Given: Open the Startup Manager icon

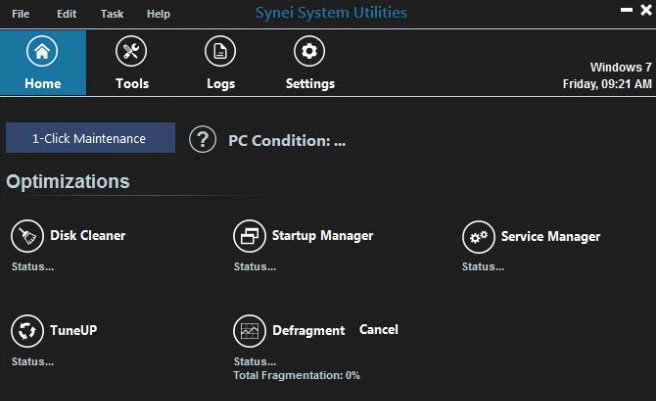Looking at the screenshot, I should [x=249, y=237].
